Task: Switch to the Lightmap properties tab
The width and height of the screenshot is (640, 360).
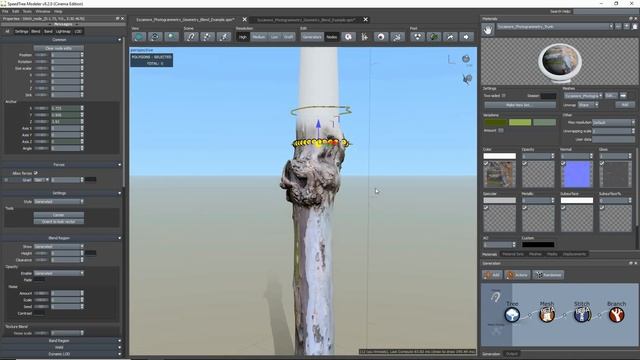Action: point(63,31)
